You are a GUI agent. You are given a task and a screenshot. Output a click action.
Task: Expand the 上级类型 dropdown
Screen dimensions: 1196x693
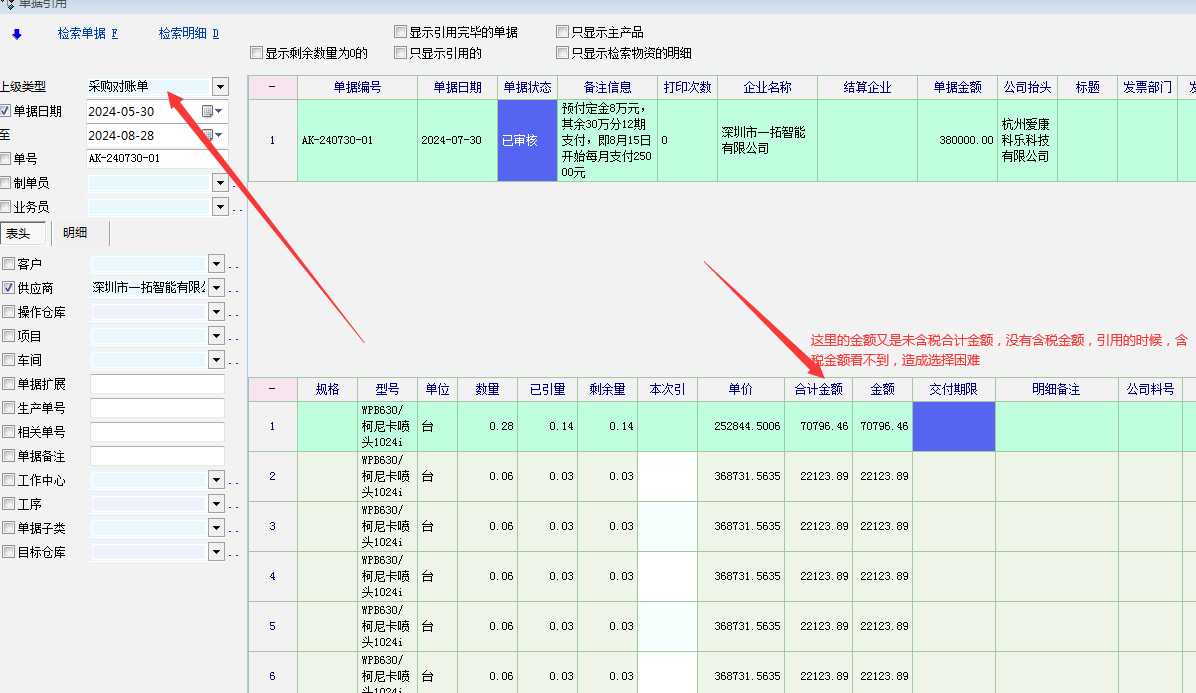pyautogui.click(x=220, y=87)
